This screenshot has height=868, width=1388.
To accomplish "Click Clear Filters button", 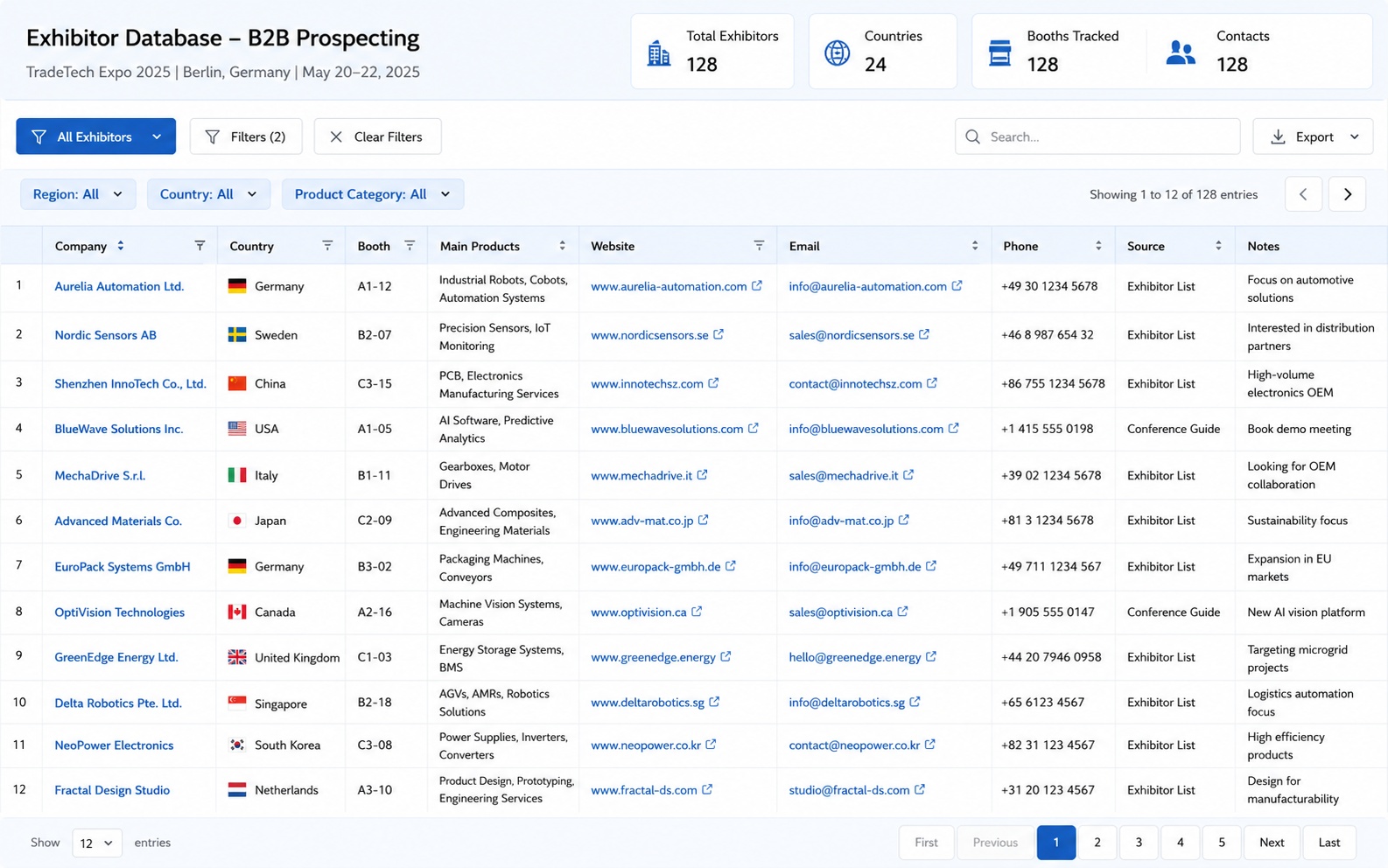I will [377, 136].
